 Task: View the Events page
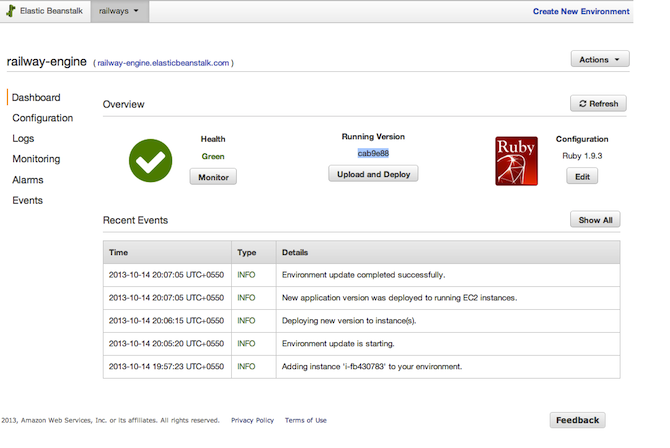click(28, 200)
